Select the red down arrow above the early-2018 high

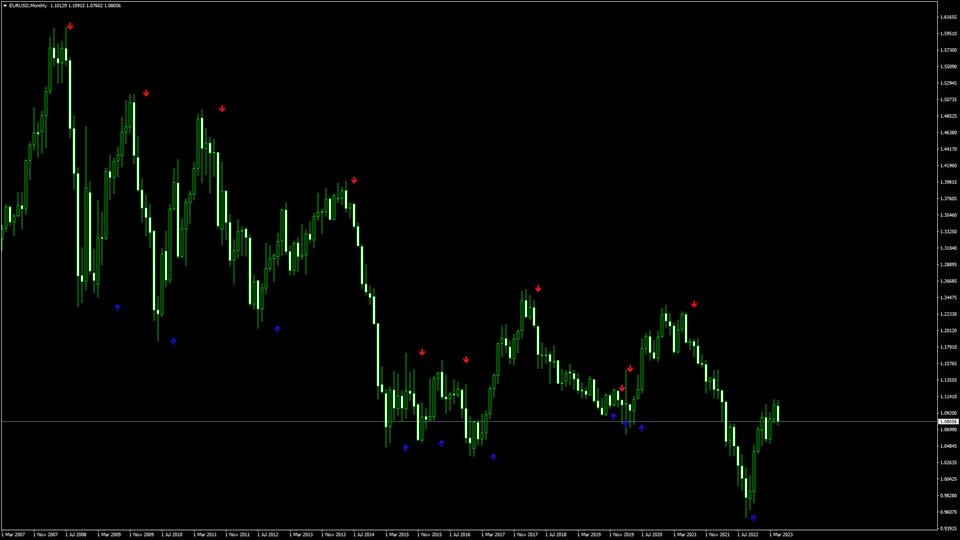[x=538, y=288]
